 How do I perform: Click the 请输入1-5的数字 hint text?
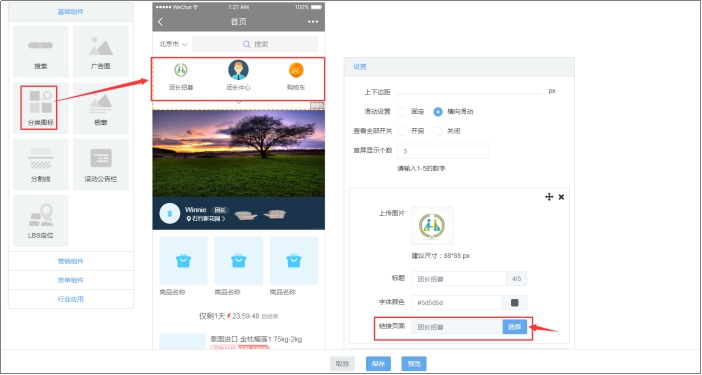point(421,169)
